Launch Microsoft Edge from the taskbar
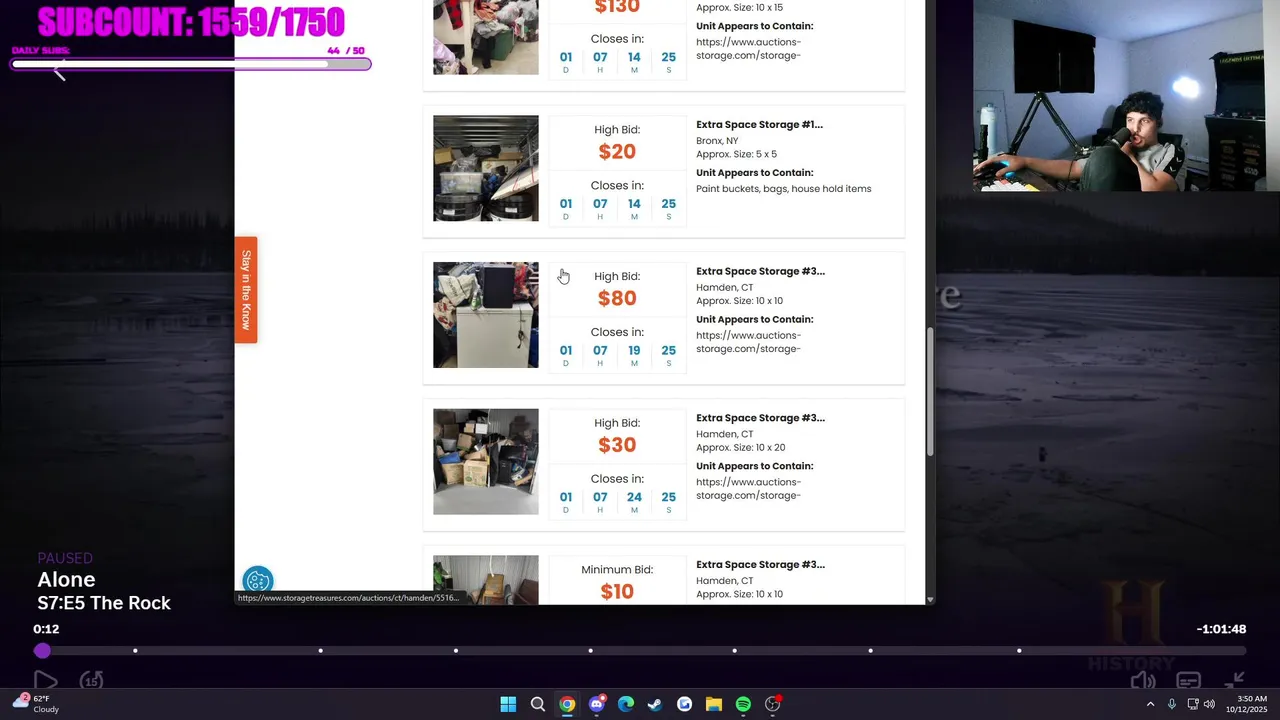Viewport: 1280px width, 720px height. (626, 704)
